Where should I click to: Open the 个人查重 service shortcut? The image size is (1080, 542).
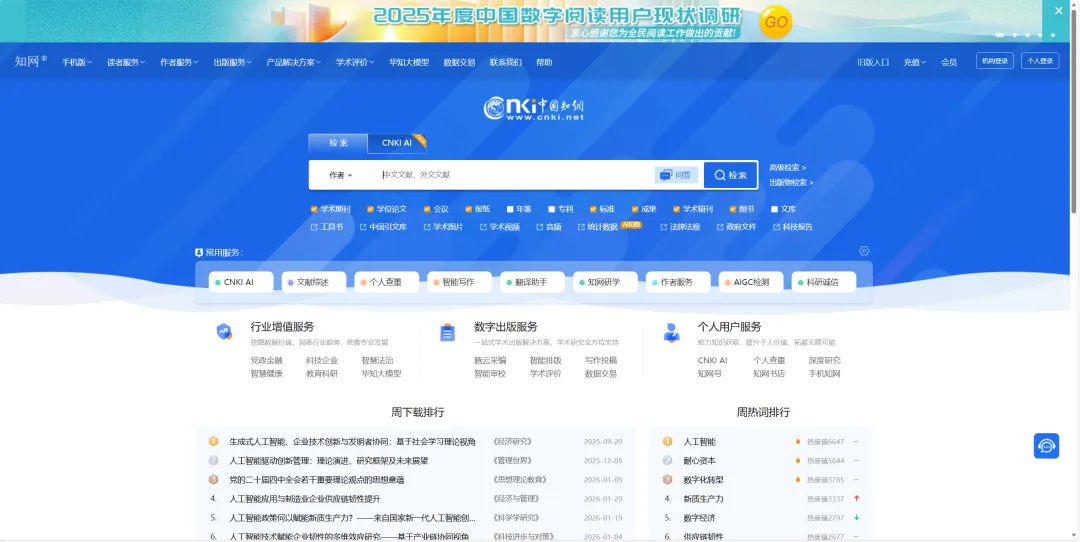(387, 282)
